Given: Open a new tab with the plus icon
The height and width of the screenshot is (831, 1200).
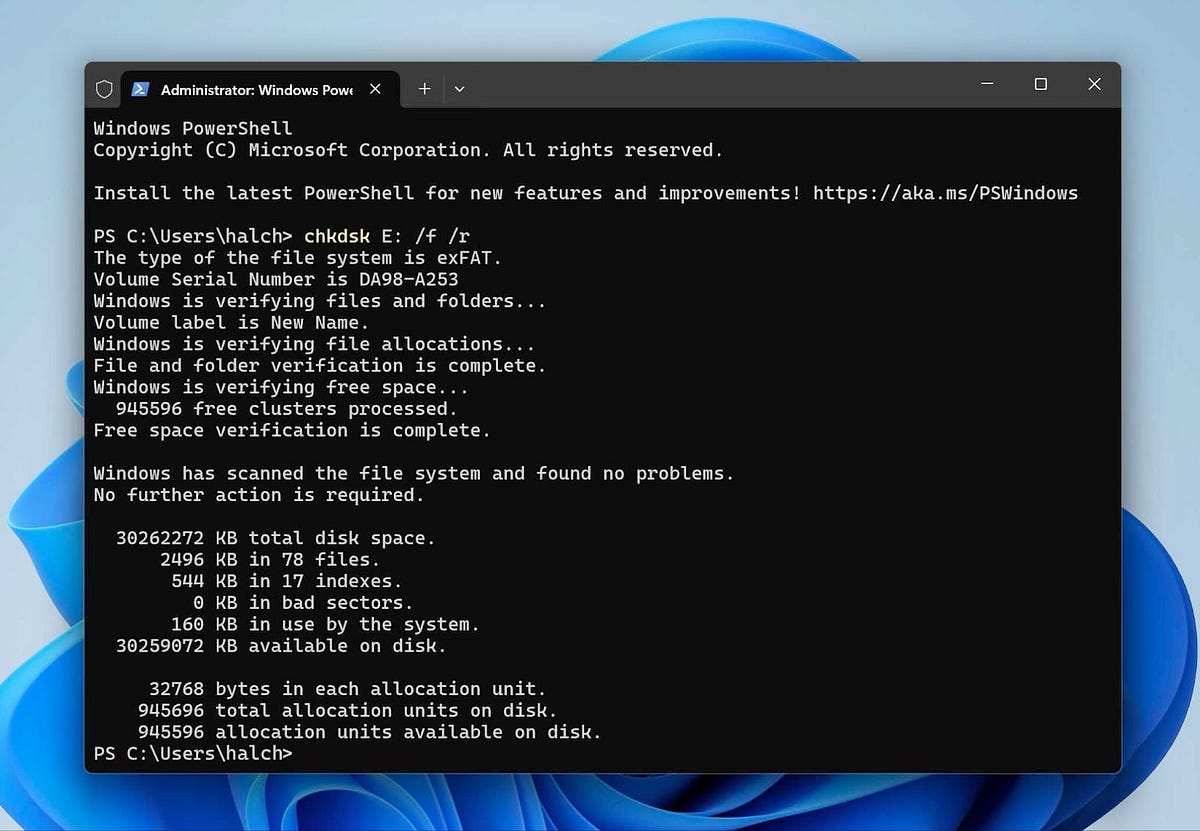Looking at the screenshot, I should point(423,88).
